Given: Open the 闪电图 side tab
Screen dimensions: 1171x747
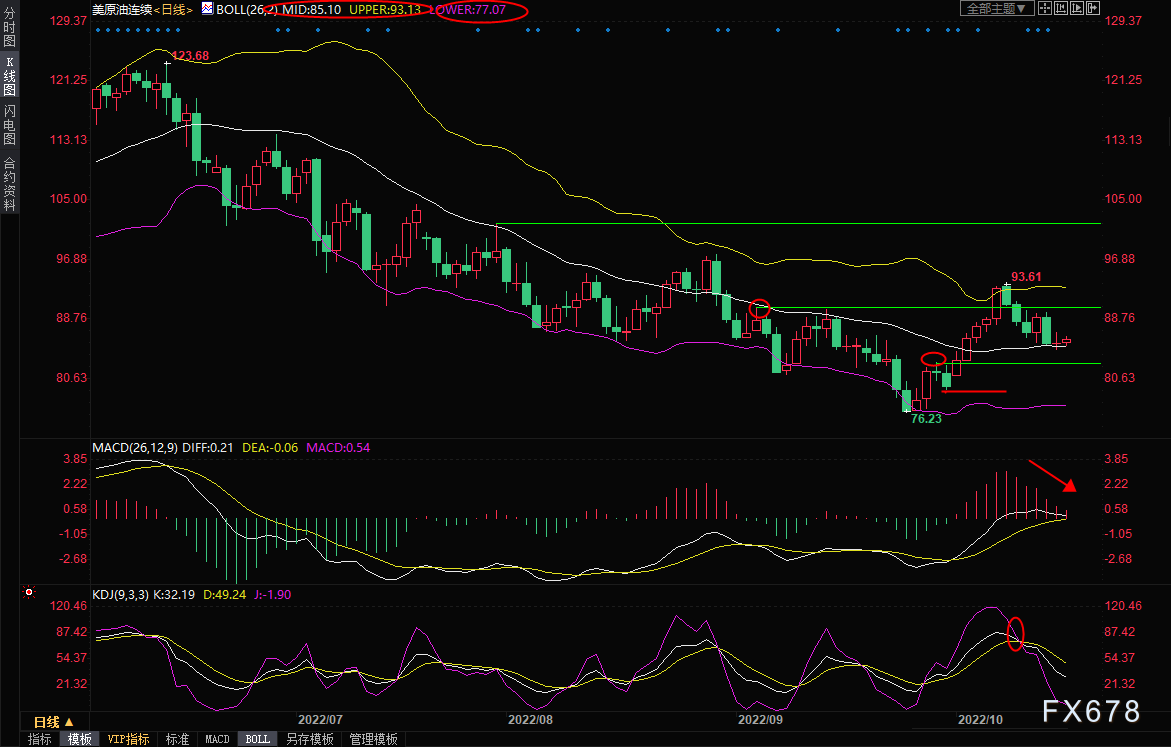Looking at the screenshot, I should 10,124.
